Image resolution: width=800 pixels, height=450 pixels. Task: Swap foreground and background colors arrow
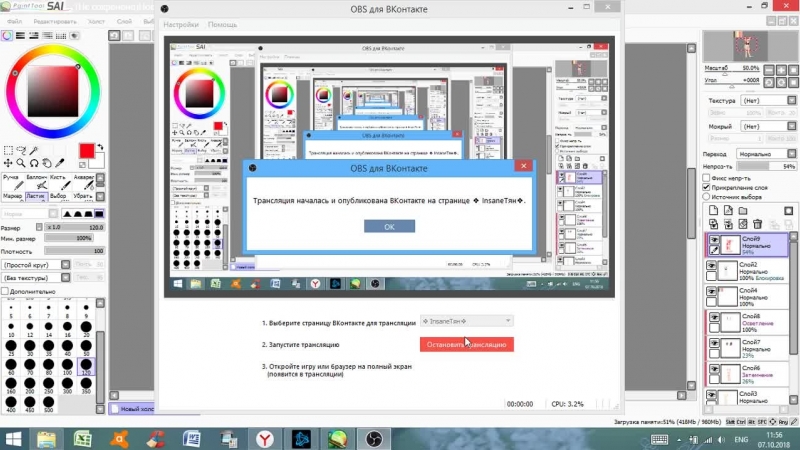tap(100, 147)
